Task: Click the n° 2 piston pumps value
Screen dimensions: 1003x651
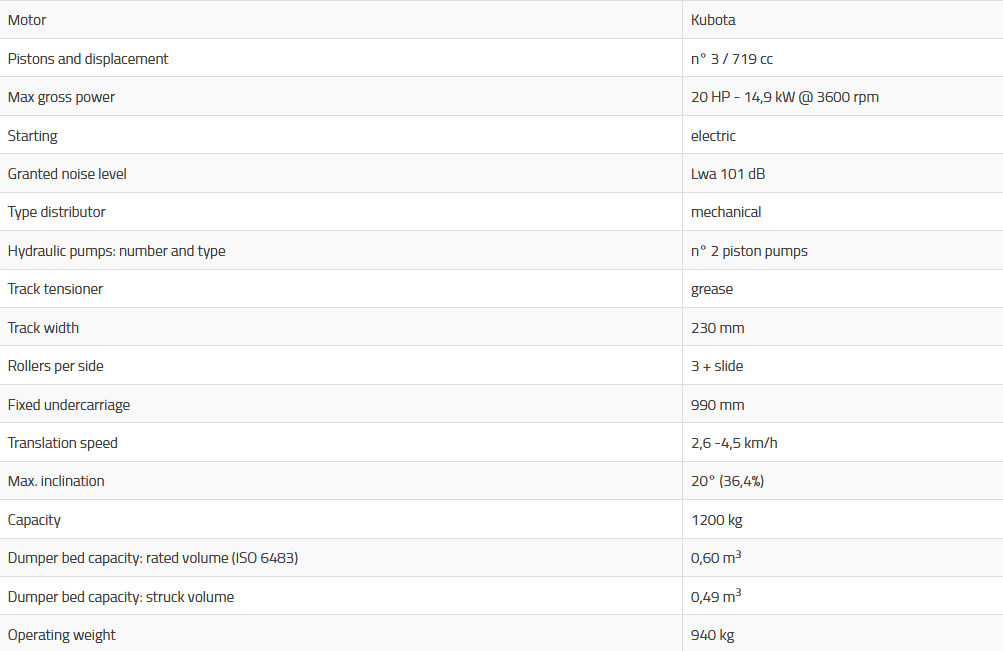Action: (749, 251)
